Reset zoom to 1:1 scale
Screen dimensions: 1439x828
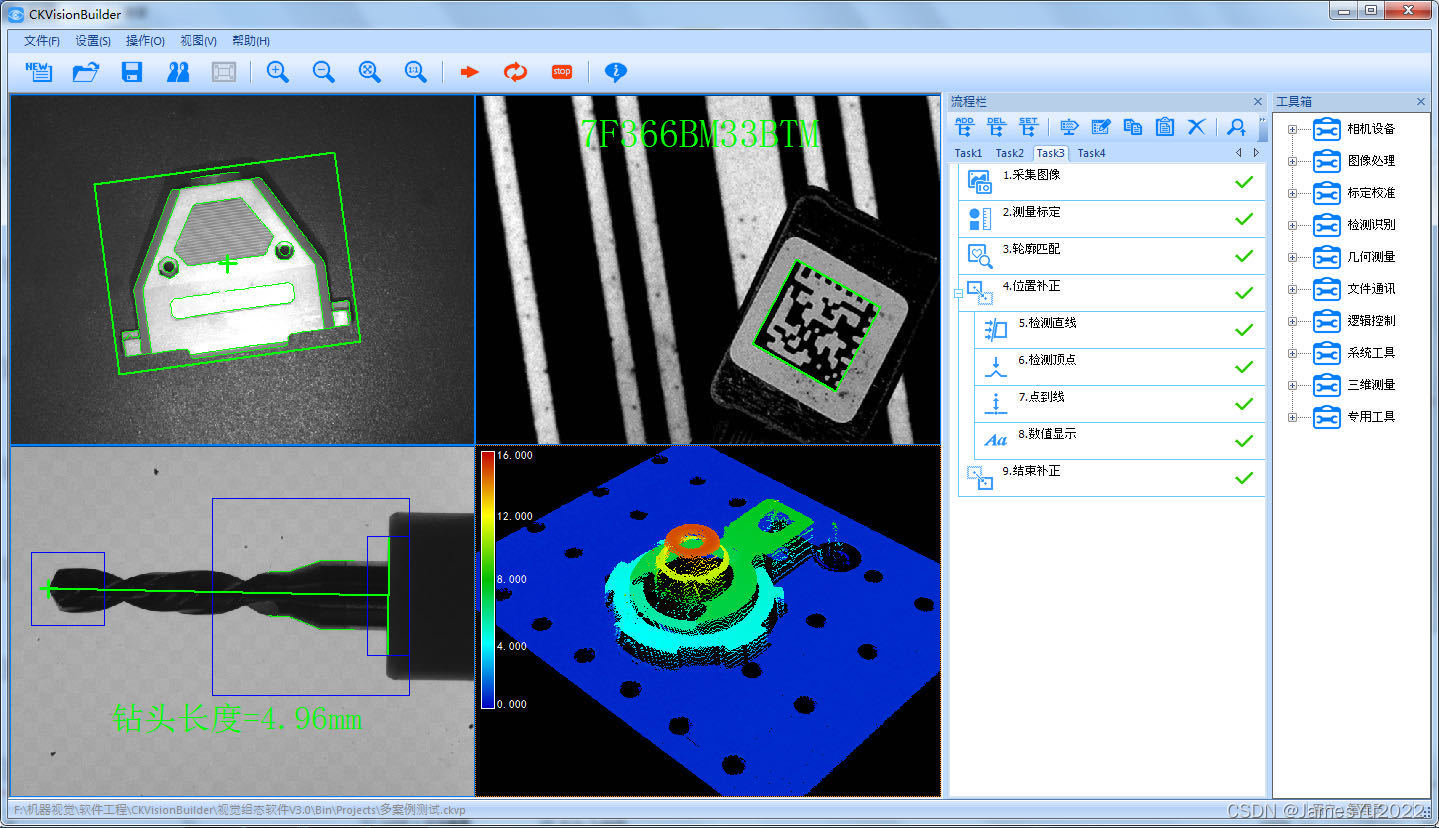[x=415, y=72]
